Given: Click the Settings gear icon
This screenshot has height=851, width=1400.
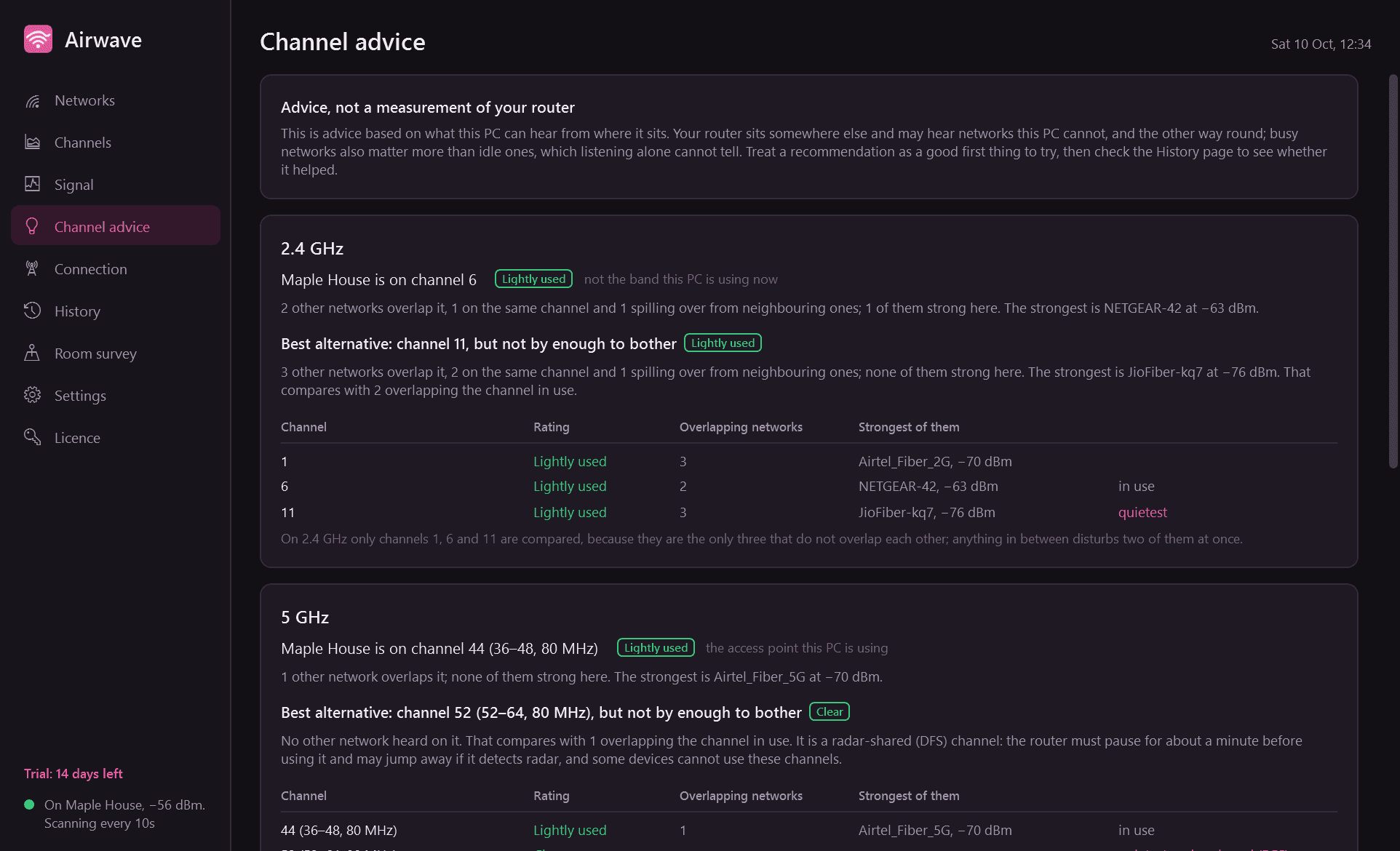Looking at the screenshot, I should [x=32, y=396].
